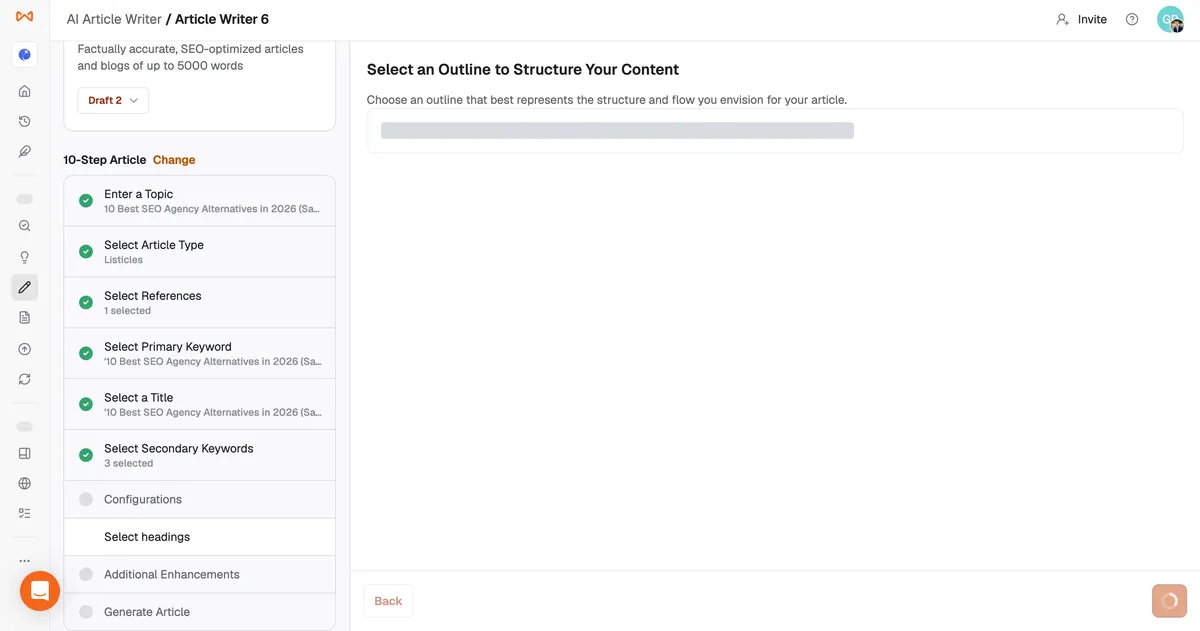1200x631 pixels.
Task: Open the three-dots more menu
Action: (x=25, y=561)
